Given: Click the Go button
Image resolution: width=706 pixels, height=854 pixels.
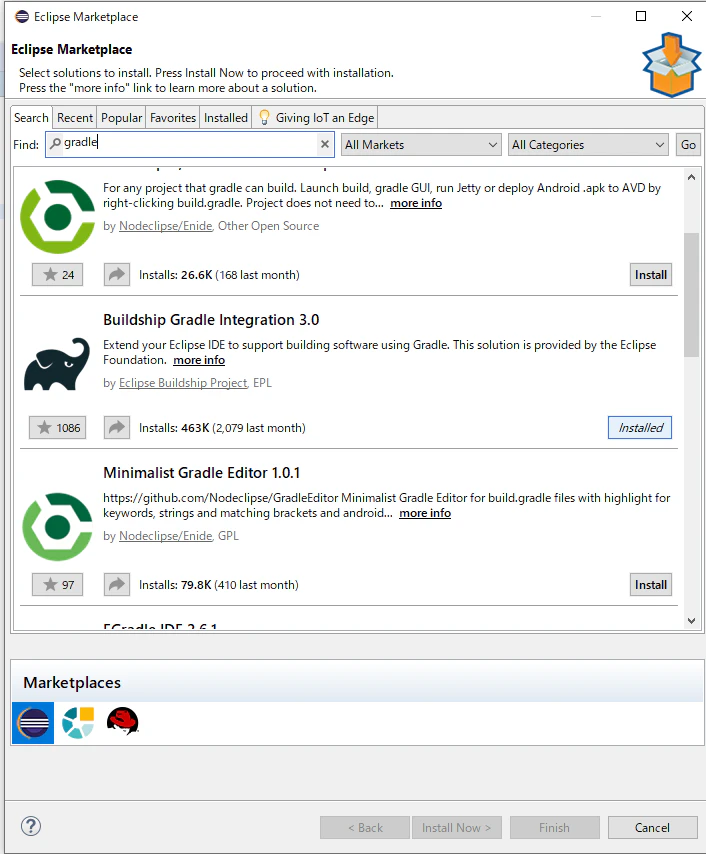Looking at the screenshot, I should pos(688,145).
